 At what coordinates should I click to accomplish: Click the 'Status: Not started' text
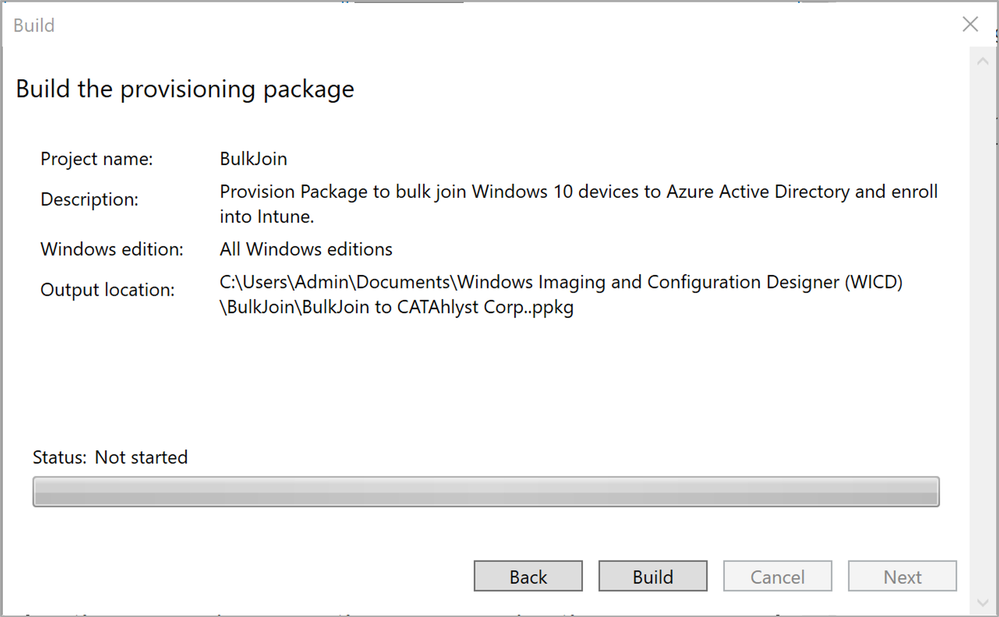tap(110, 457)
